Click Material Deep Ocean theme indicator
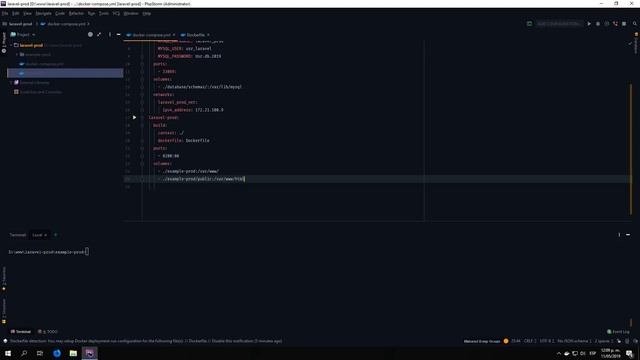The width and height of the screenshot is (640, 360). pyautogui.click(x=482, y=341)
